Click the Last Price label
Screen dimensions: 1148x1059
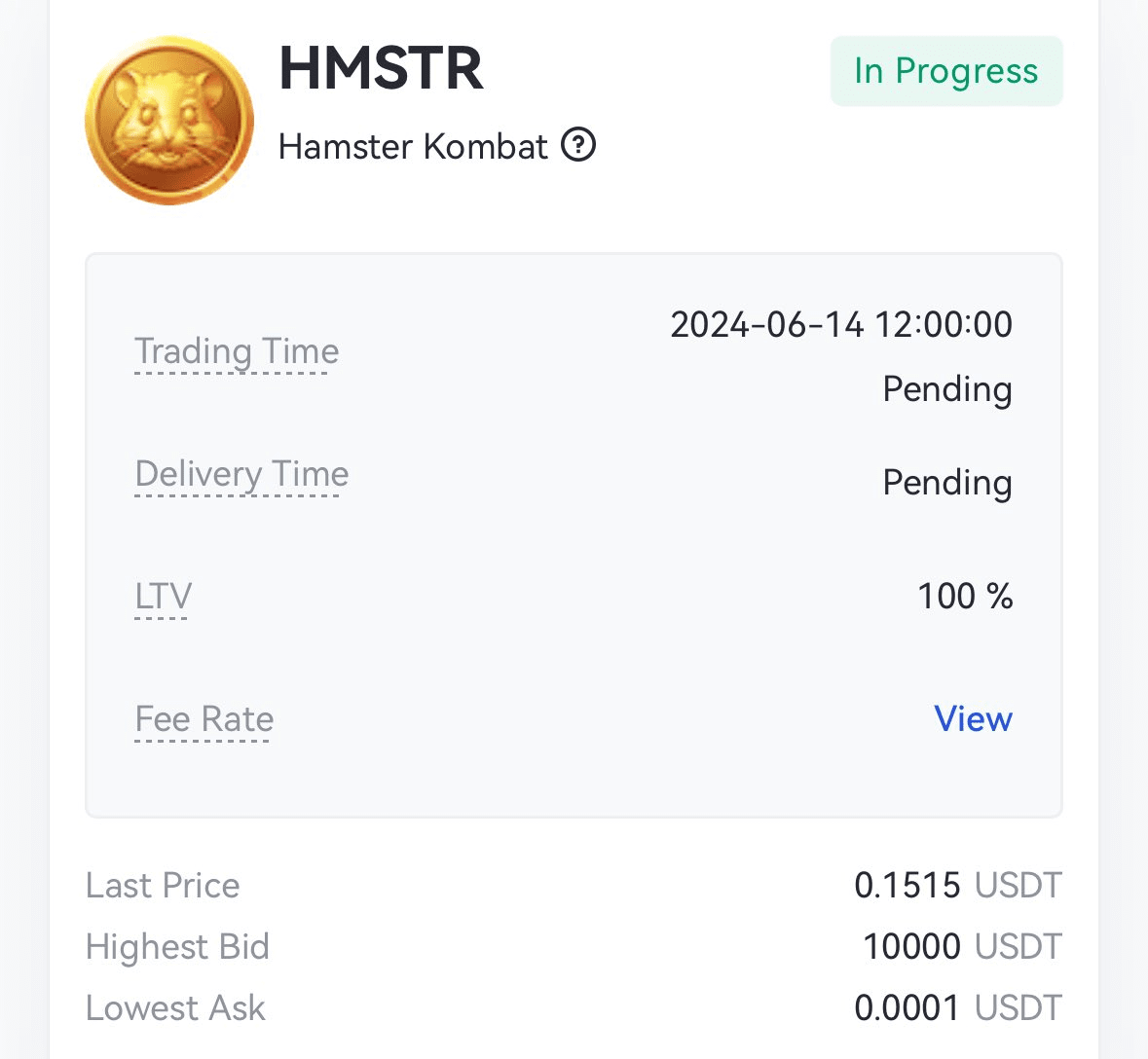point(163,885)
